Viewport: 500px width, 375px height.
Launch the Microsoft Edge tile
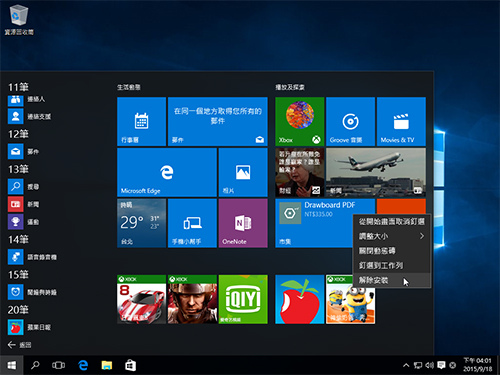pos(167,172)
